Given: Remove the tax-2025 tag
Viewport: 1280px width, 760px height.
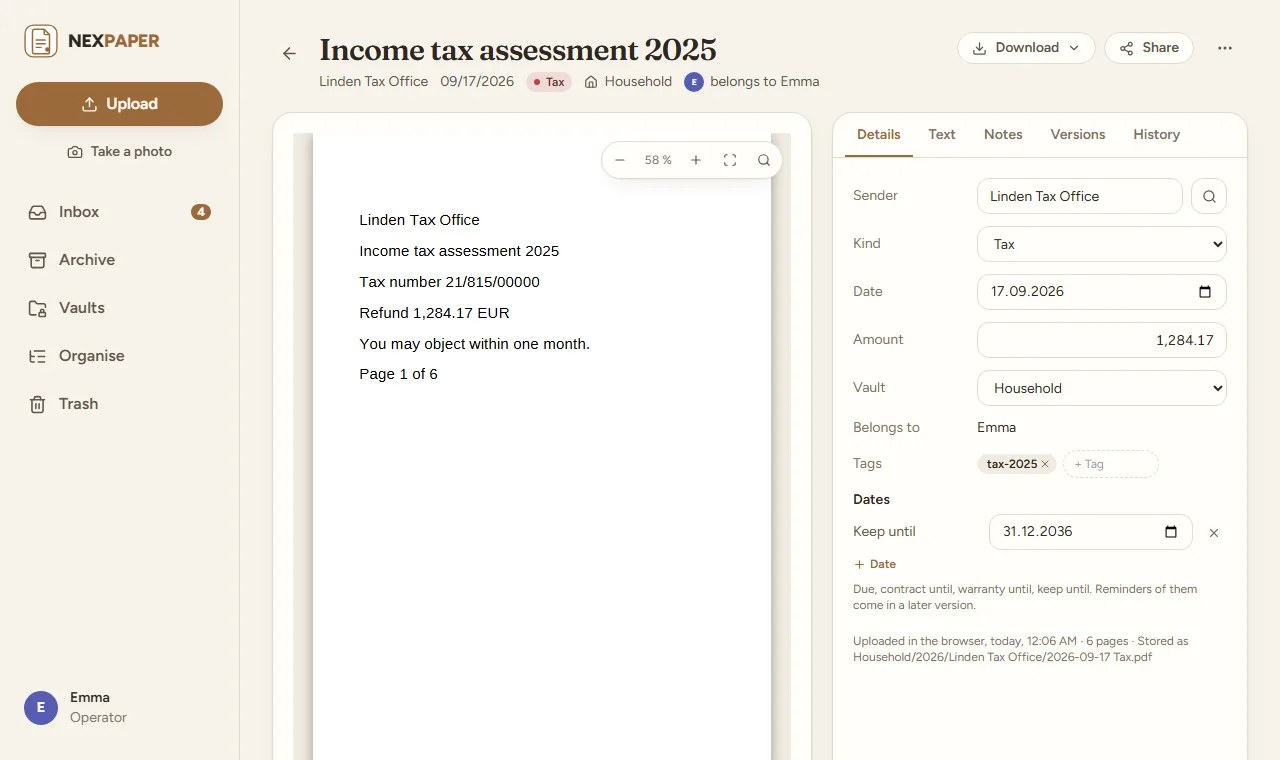Looking at the screenshot, I should pyautogui.click(x=1045, y=464).
